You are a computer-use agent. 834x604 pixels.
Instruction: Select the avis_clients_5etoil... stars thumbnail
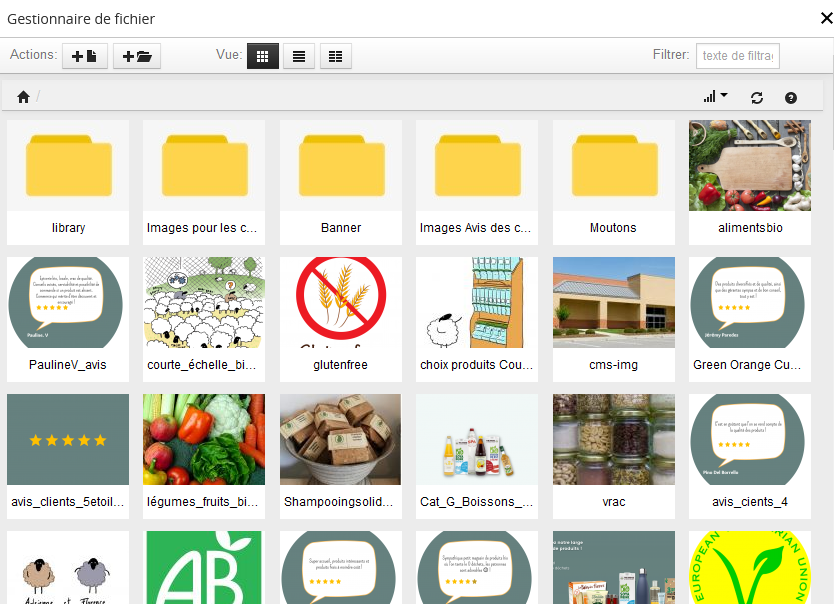(x=68, y=439)
